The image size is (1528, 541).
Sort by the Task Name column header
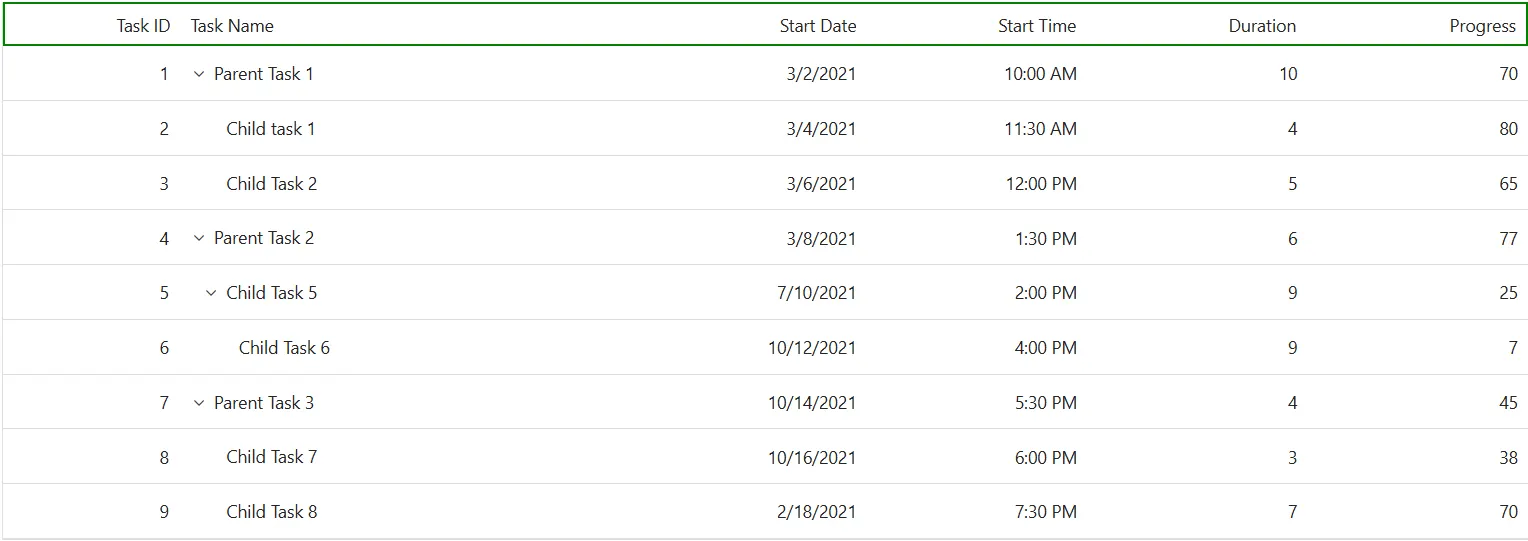[232, 26]
